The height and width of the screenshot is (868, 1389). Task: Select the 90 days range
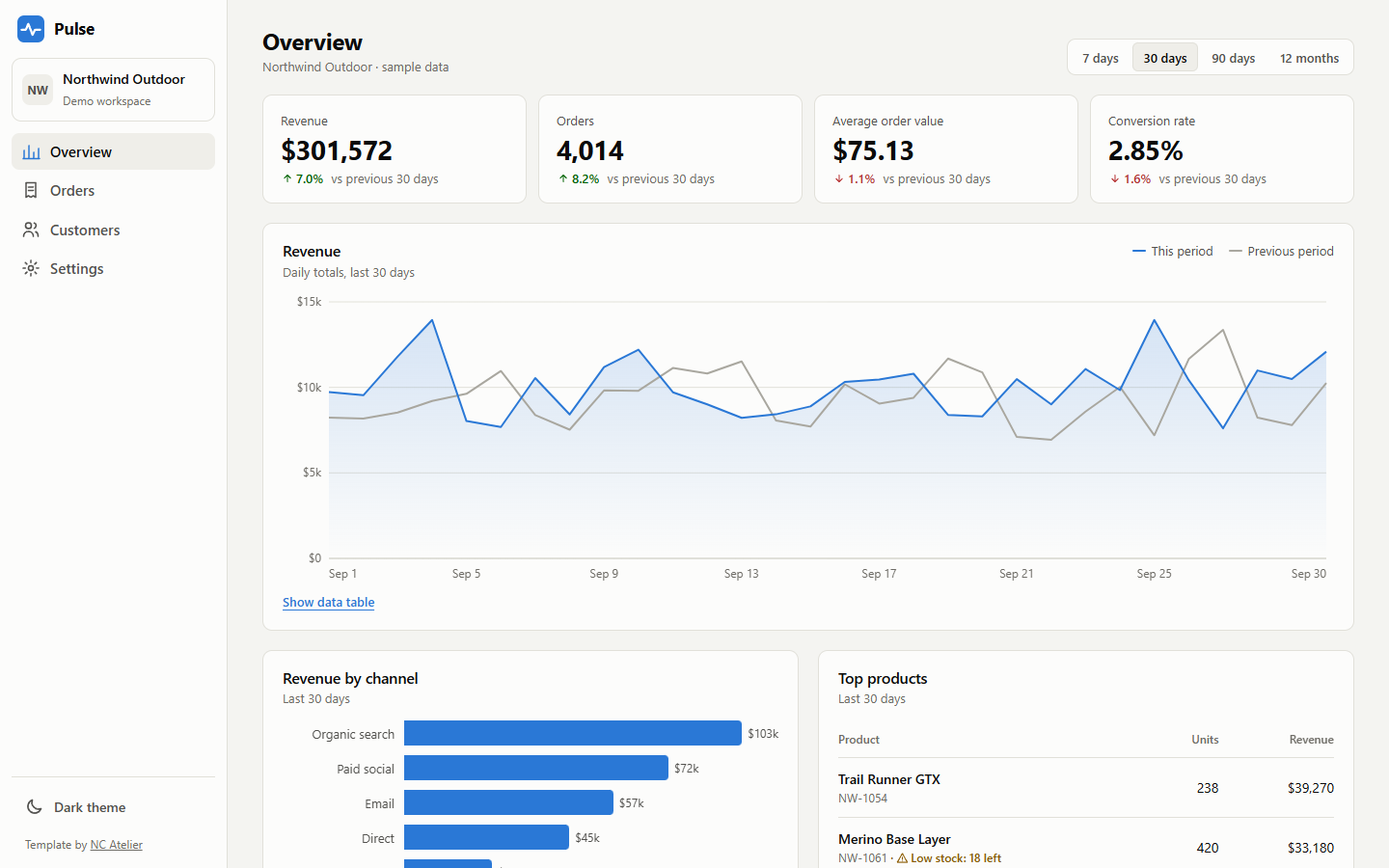pyautogui.click(x=1234, y=58)
